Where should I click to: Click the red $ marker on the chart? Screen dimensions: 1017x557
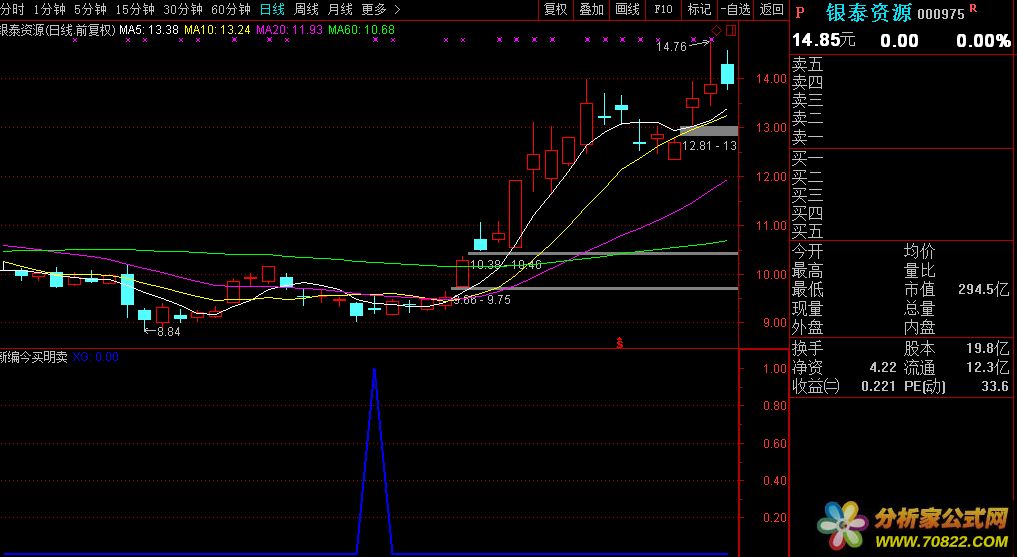point(620,343)
